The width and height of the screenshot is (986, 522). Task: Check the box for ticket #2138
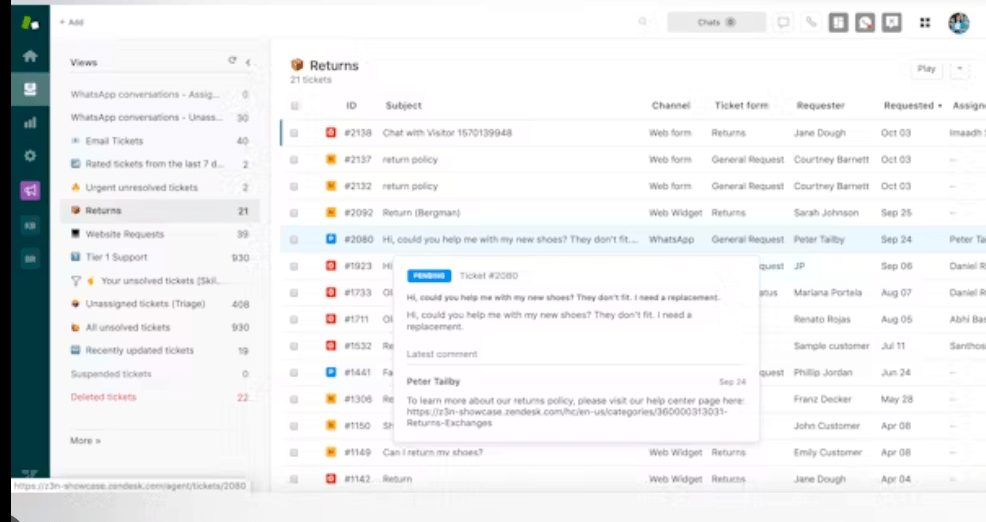coord(294,133)
